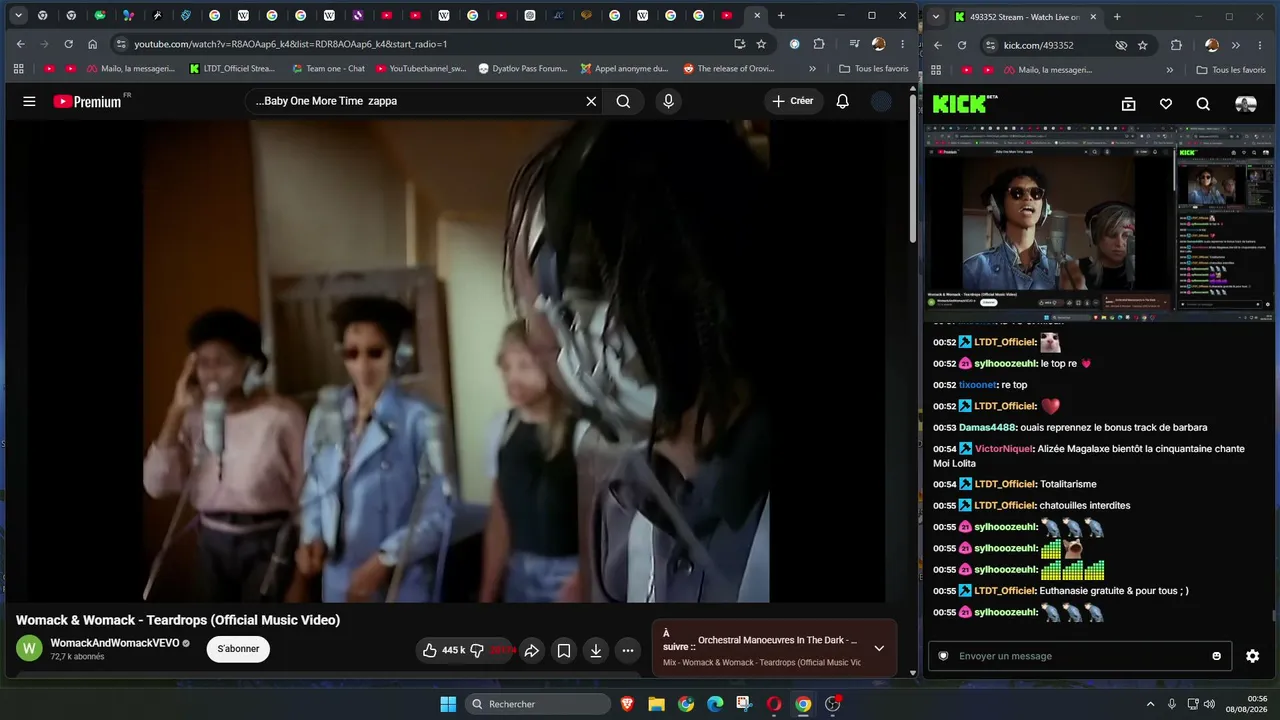Open Kick search magnifier
1280x720 pixels.
1203,104
